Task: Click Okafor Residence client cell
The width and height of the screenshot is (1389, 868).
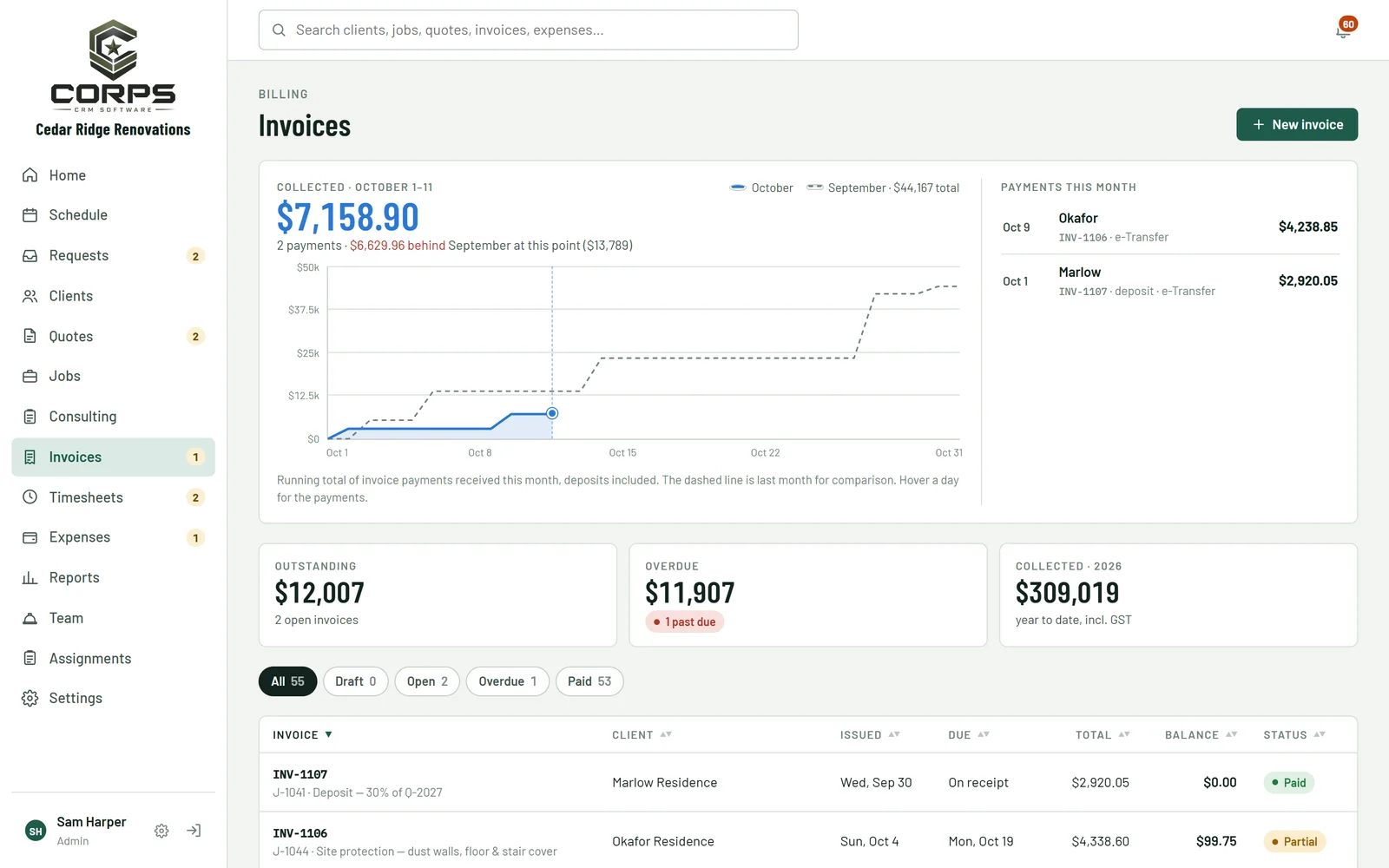Action: (663, 842)
